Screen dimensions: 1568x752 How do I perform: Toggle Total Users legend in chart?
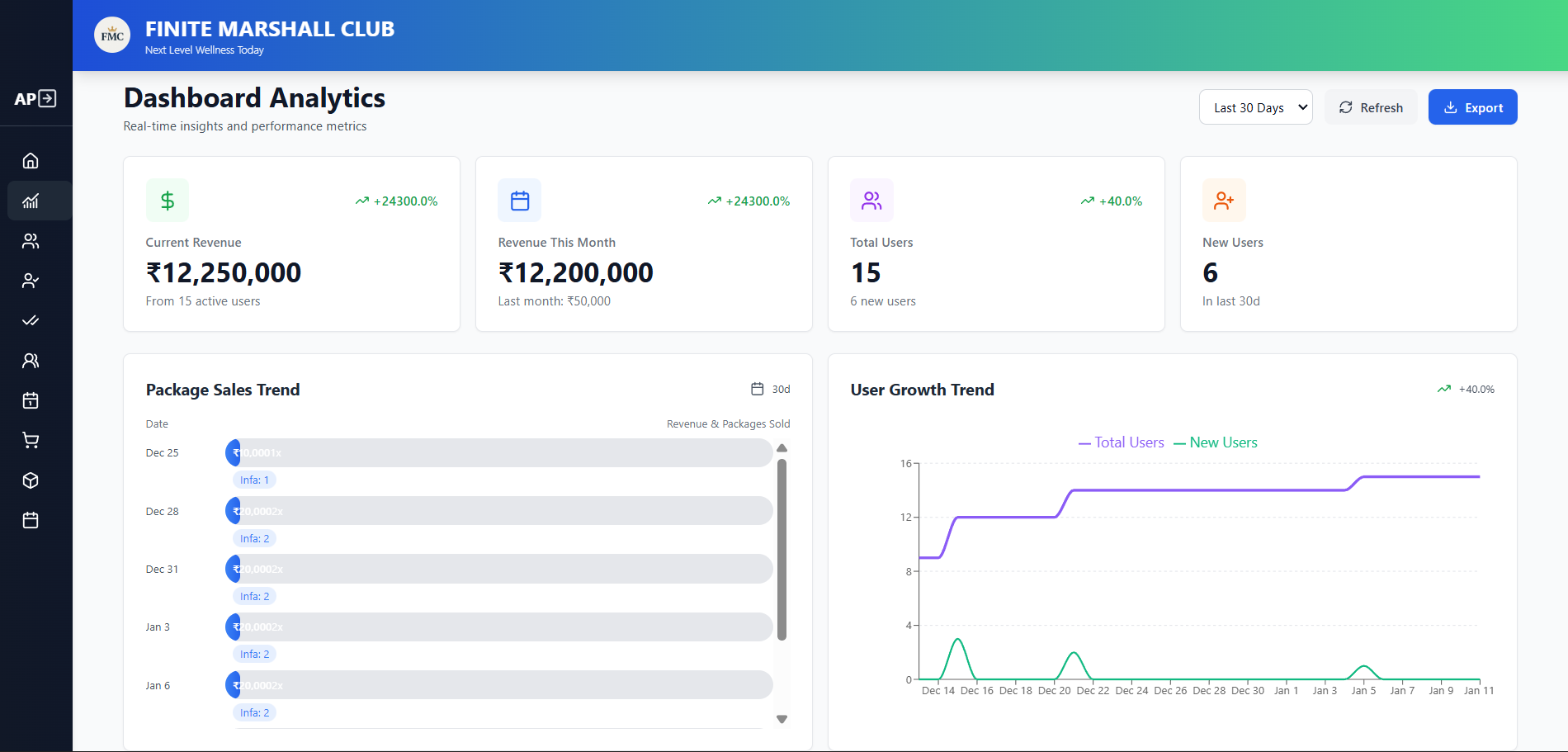pos(1122,442)
